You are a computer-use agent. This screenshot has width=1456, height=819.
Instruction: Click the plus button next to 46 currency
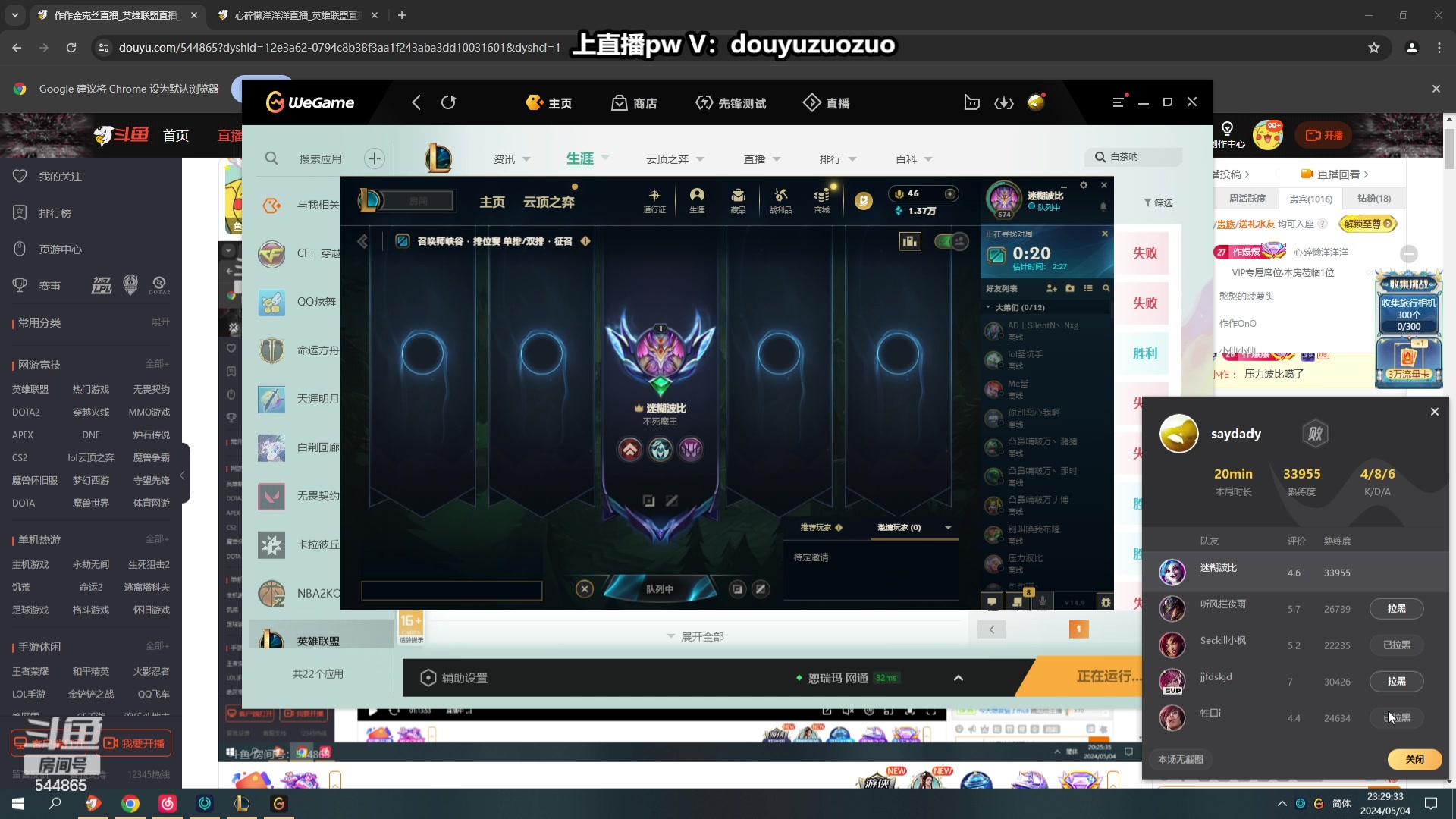pos(949,193)
